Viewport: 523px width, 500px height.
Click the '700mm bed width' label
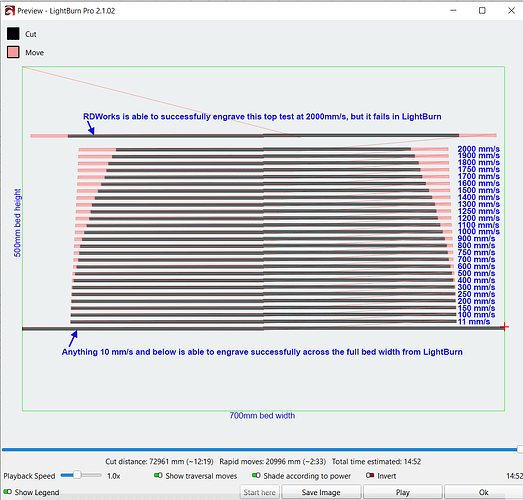[262, 416]
